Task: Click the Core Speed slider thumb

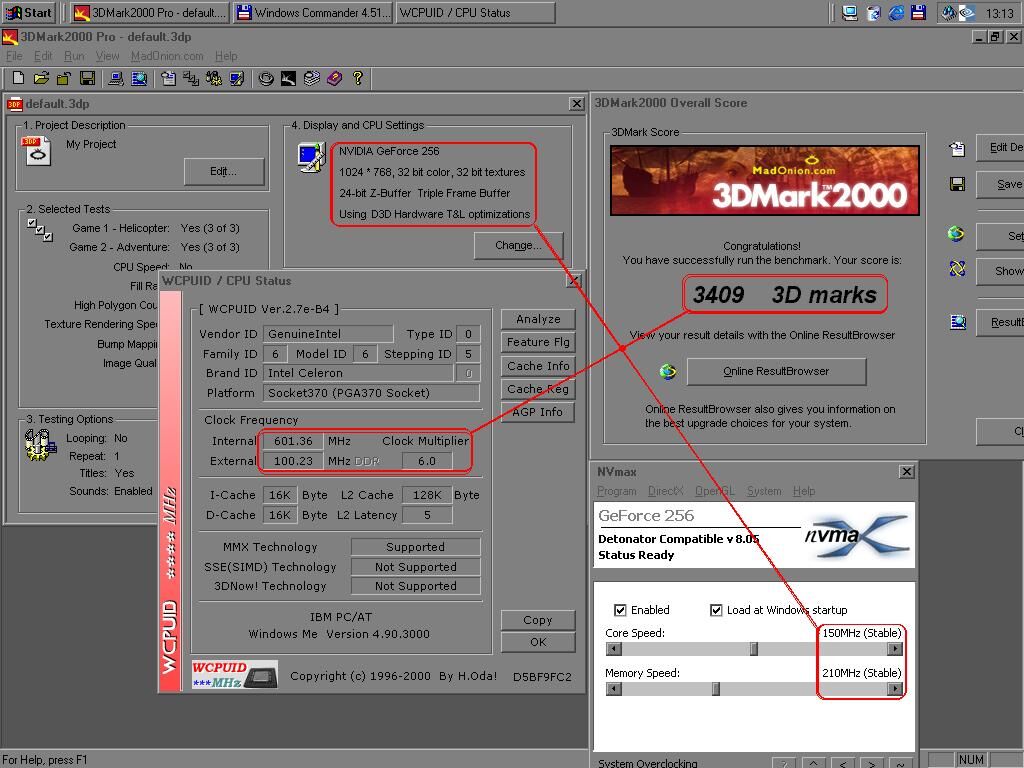Action: pyautogui.click(x=754, y=649)
